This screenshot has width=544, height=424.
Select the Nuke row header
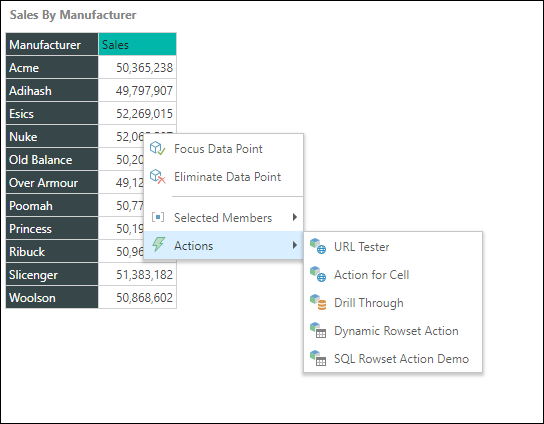pyautogui.click(x=52, y=136)
